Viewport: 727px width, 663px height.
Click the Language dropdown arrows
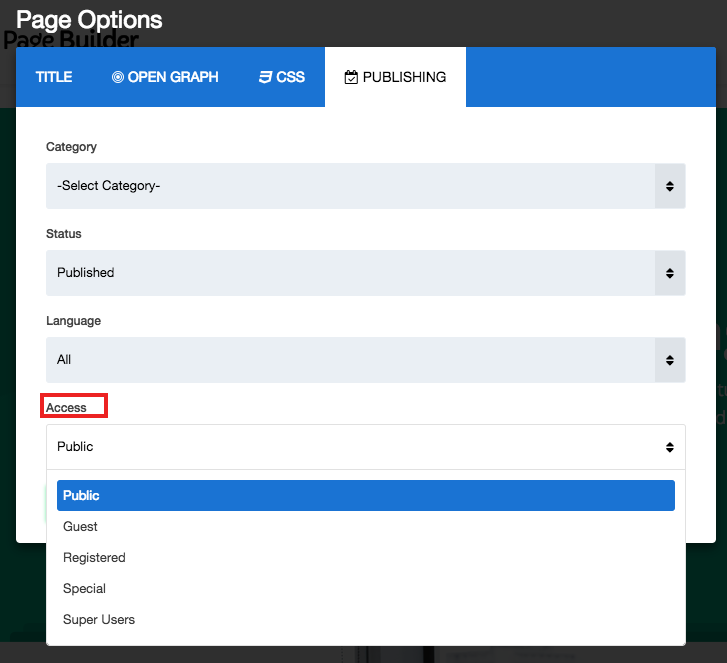[670, 360]
